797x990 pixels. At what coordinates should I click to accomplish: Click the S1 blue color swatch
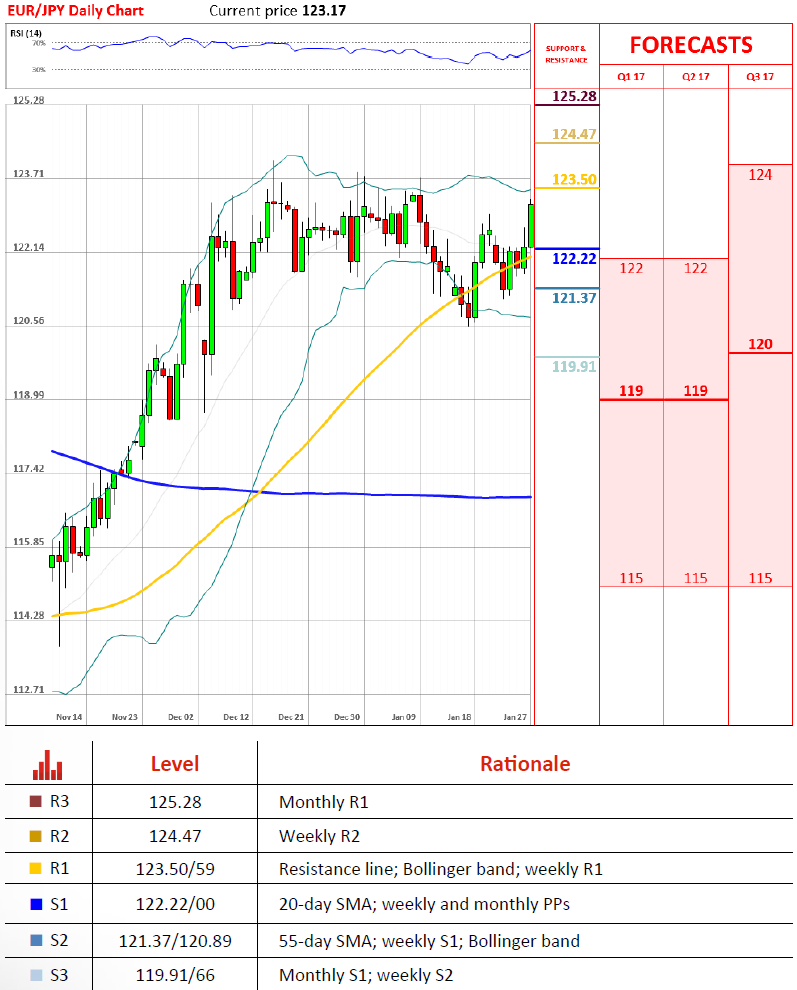pyautogui.click(x=36, y=904)
